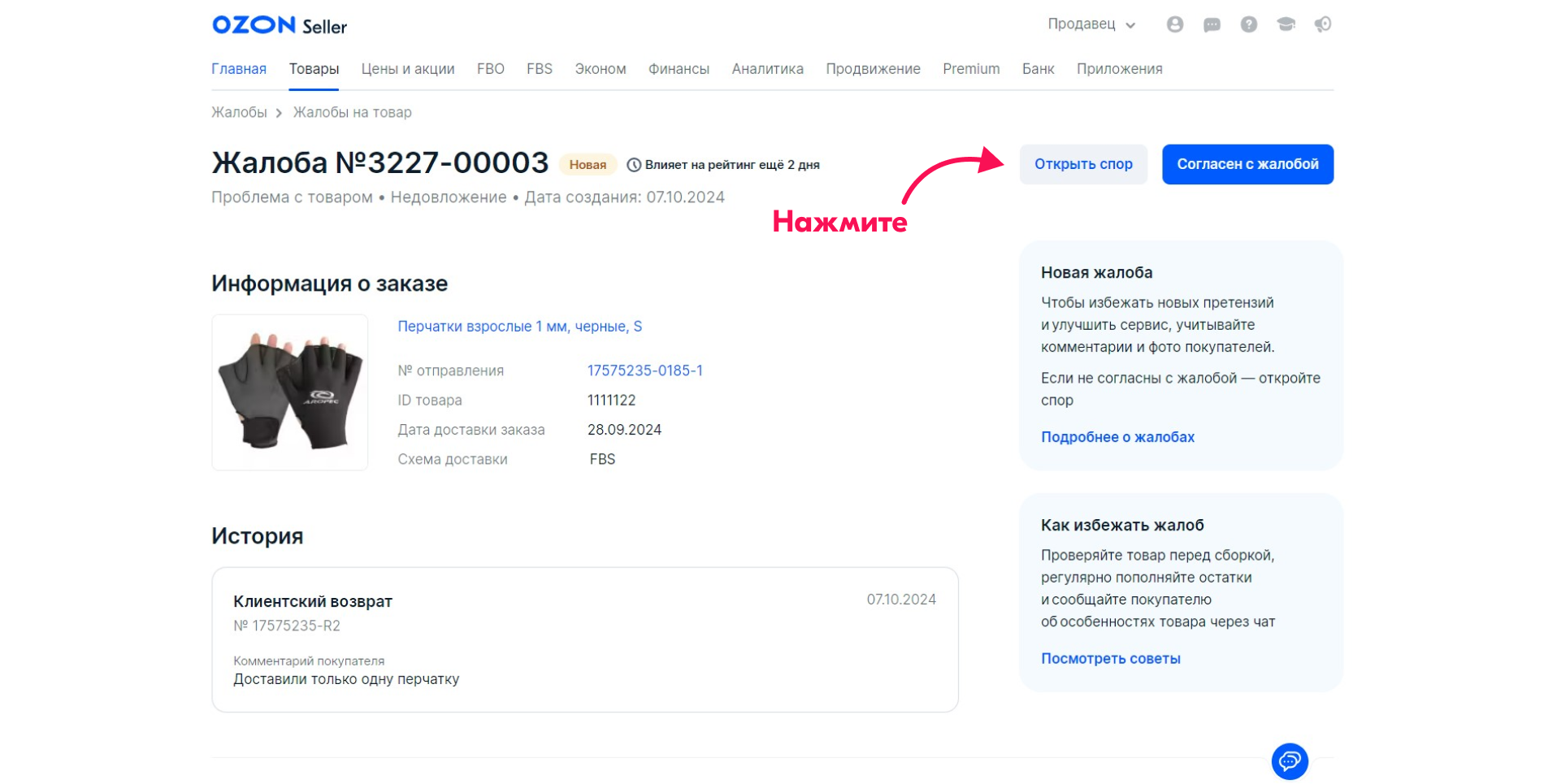Click the Согласен с жалобой button
1544x784 pixels.
(x=1247, y=164)
